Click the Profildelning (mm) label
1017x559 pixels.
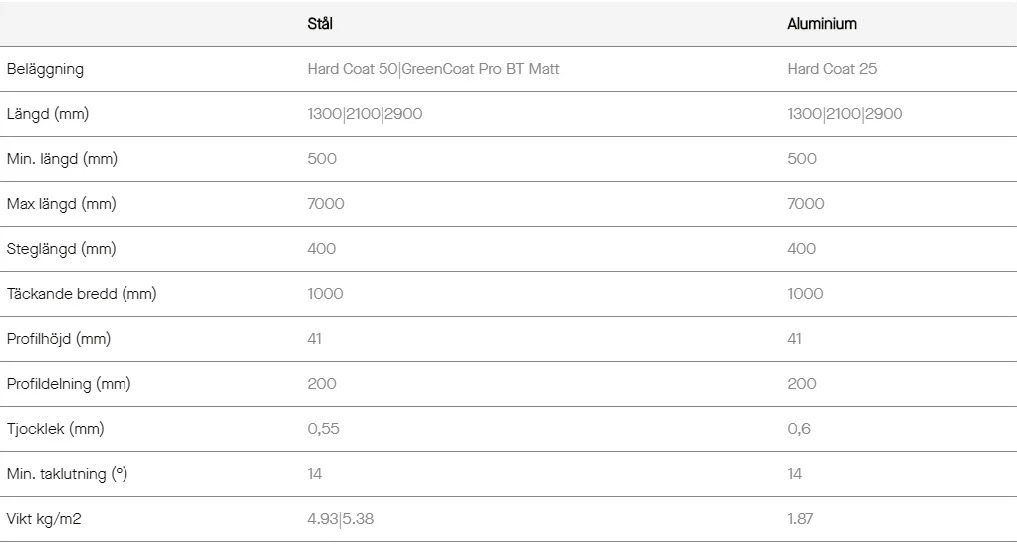coord(69,384)
